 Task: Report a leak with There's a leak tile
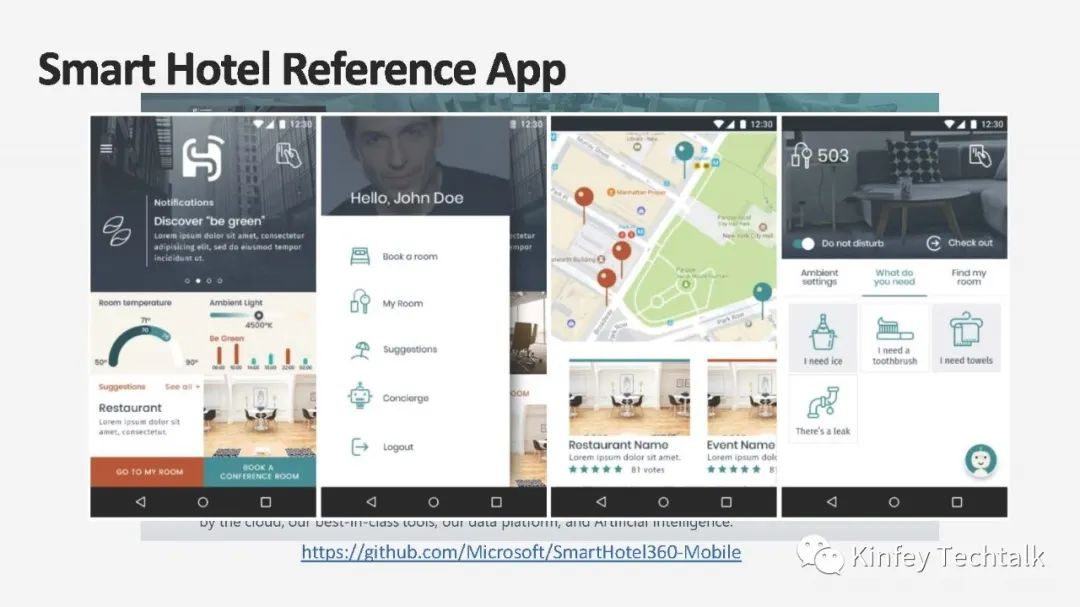click(823, 409)
